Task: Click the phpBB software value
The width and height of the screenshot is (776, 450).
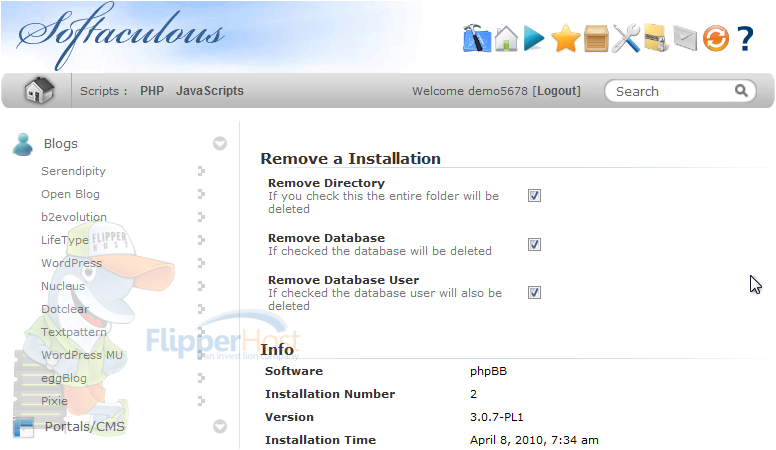Action: pos(488,371)
